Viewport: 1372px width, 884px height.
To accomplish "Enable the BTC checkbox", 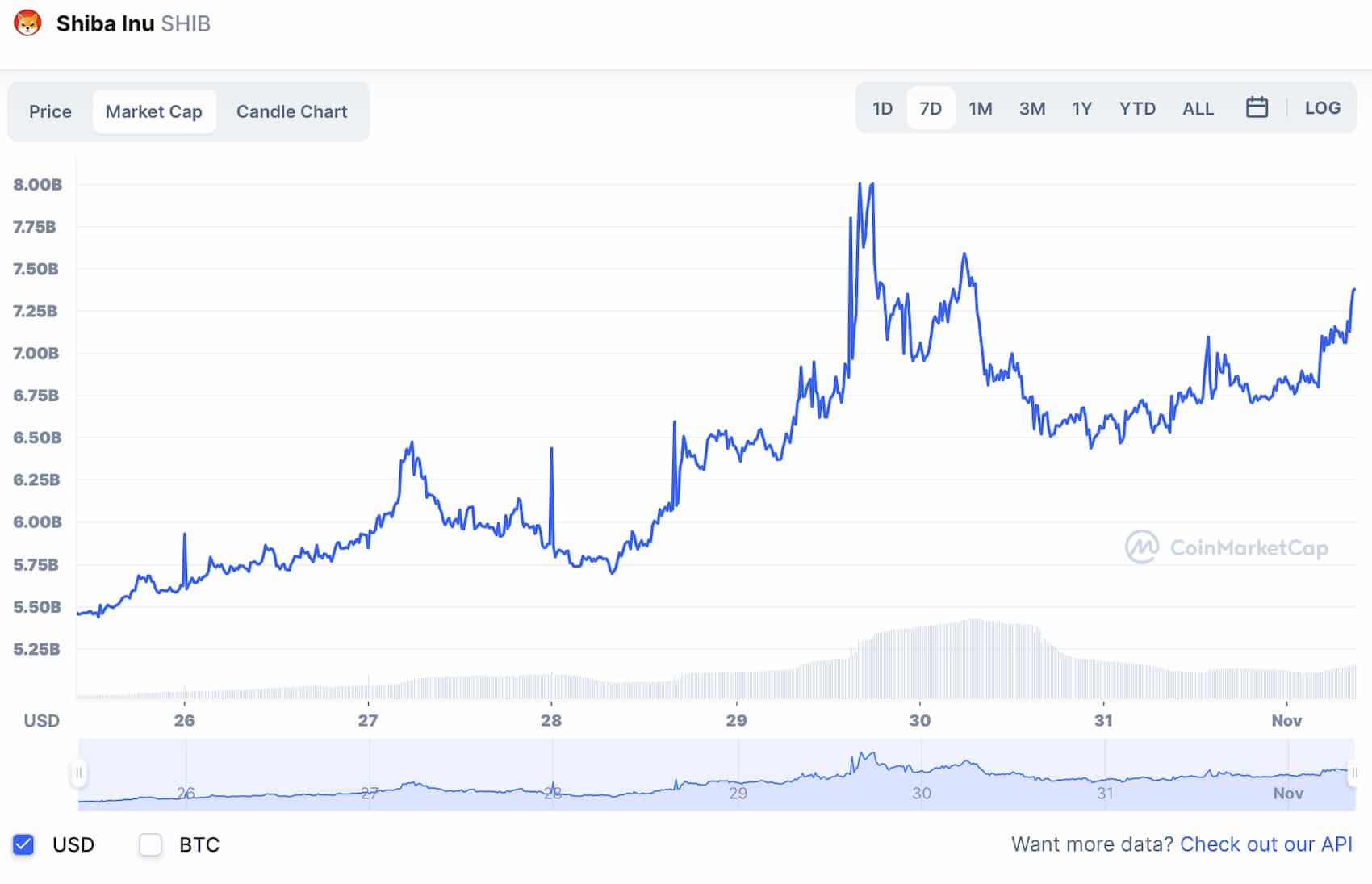I will pyautogui.click(x=150, y=844).
